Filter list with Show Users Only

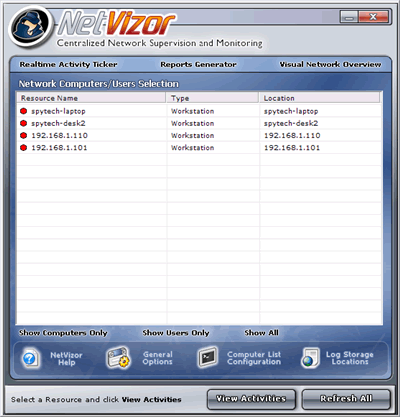176,333
